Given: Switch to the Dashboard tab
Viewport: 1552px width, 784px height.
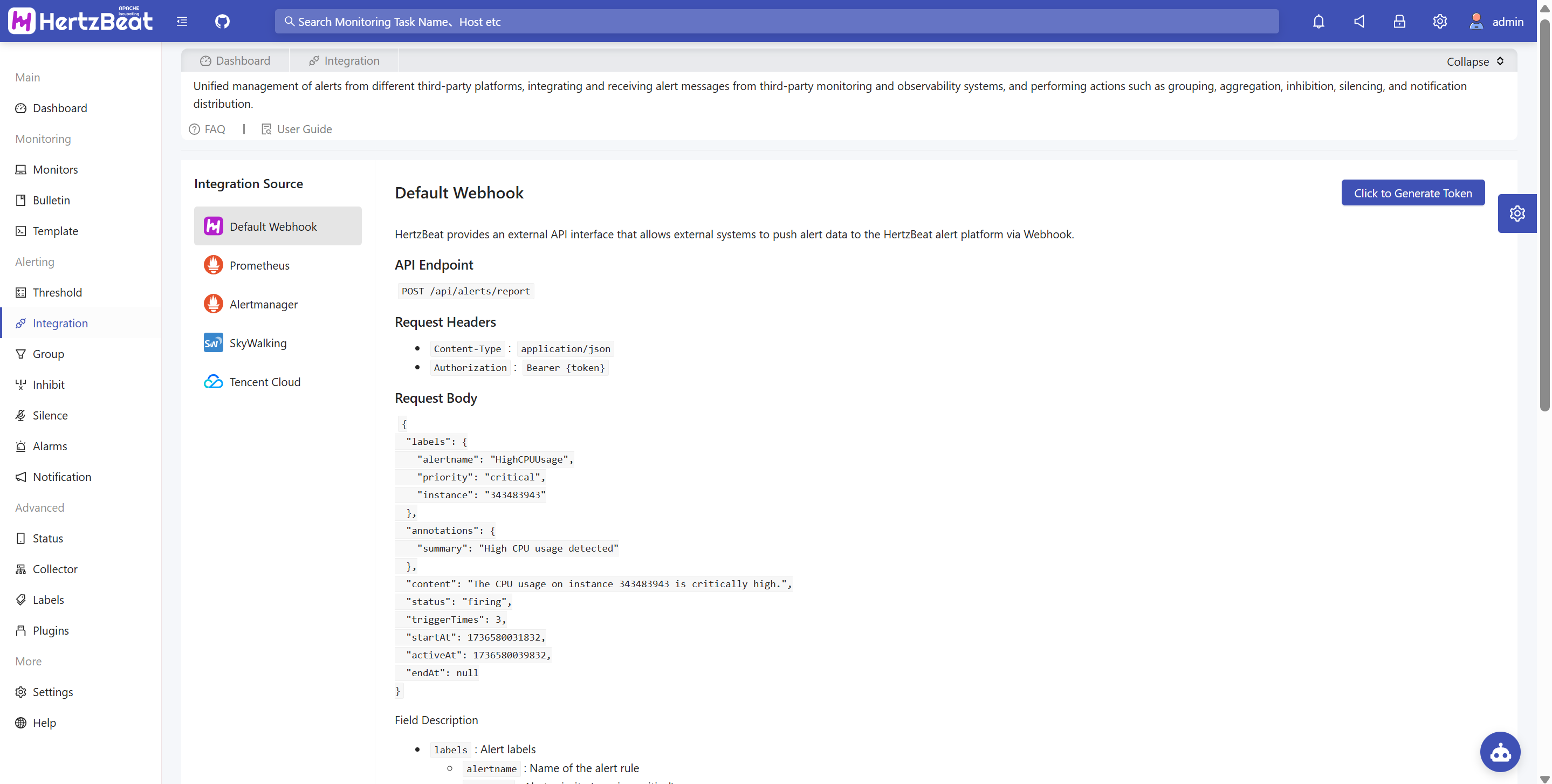Looking at the screenshot, I should coord(235,61).
